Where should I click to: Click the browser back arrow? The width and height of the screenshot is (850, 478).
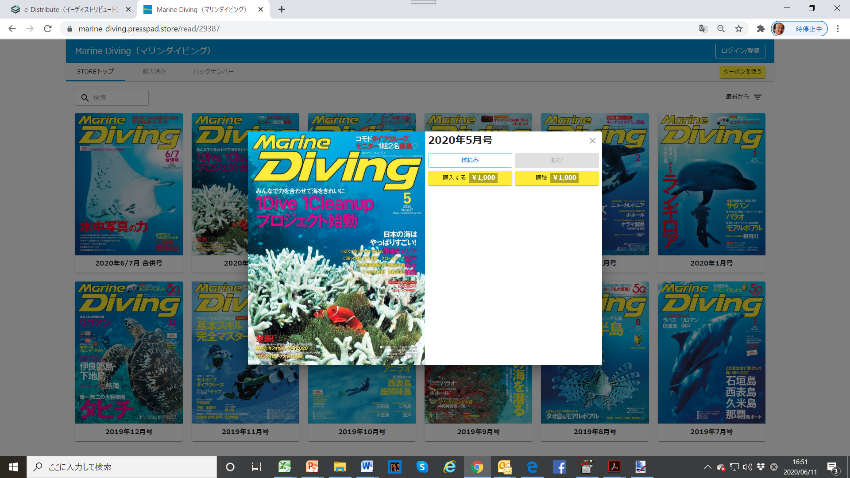click(11, 29)
